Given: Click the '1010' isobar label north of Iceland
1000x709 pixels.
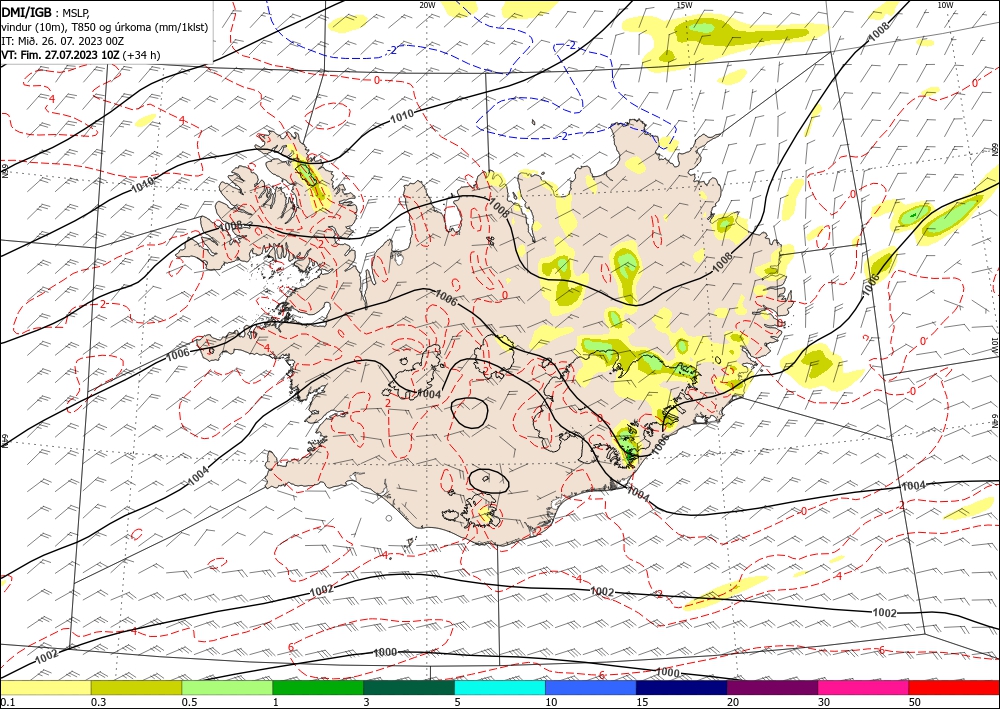Looking at the screenshot, I should pos(402,115).
